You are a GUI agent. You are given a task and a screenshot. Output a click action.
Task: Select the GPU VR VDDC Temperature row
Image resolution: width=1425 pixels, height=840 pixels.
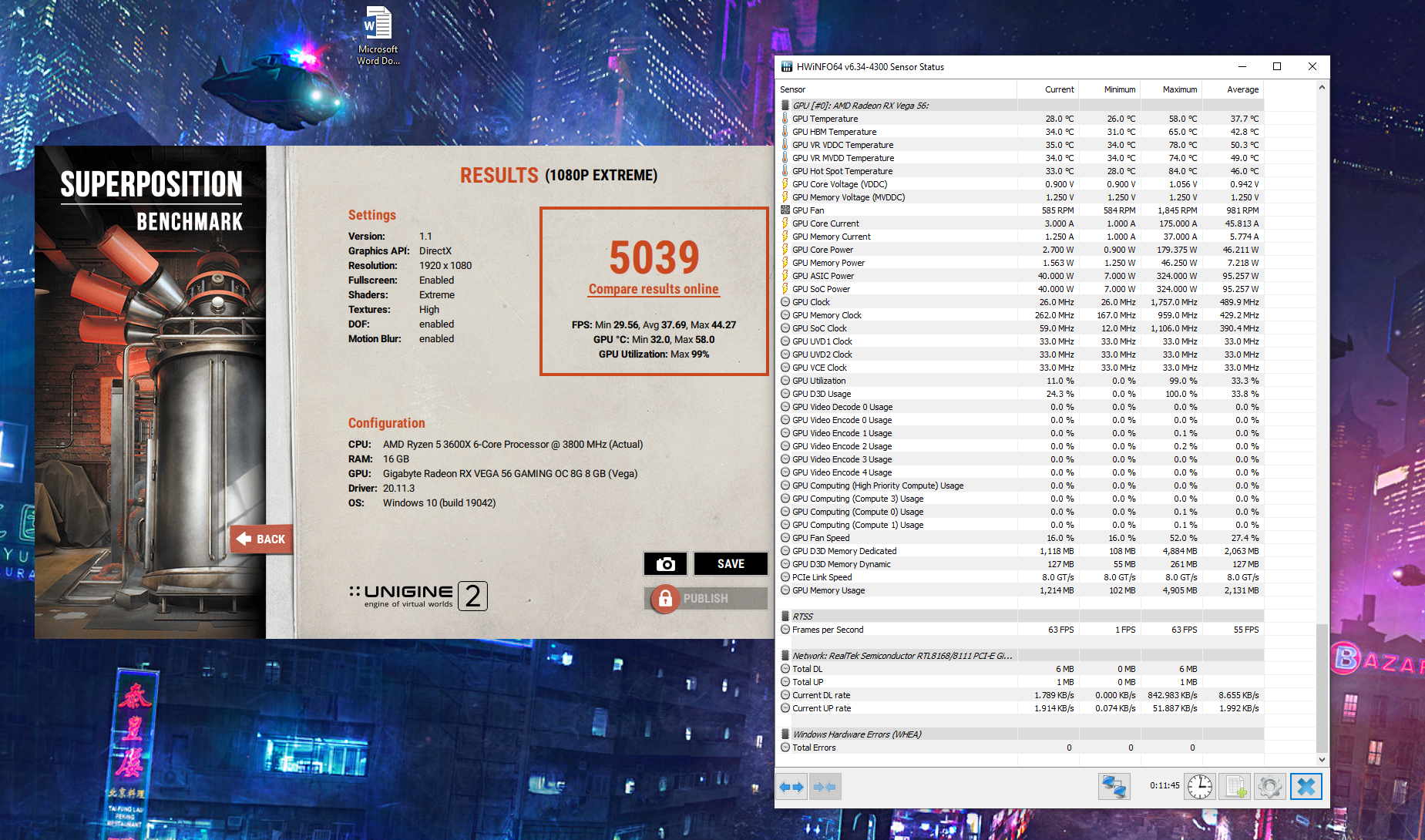pos(1020,145)
